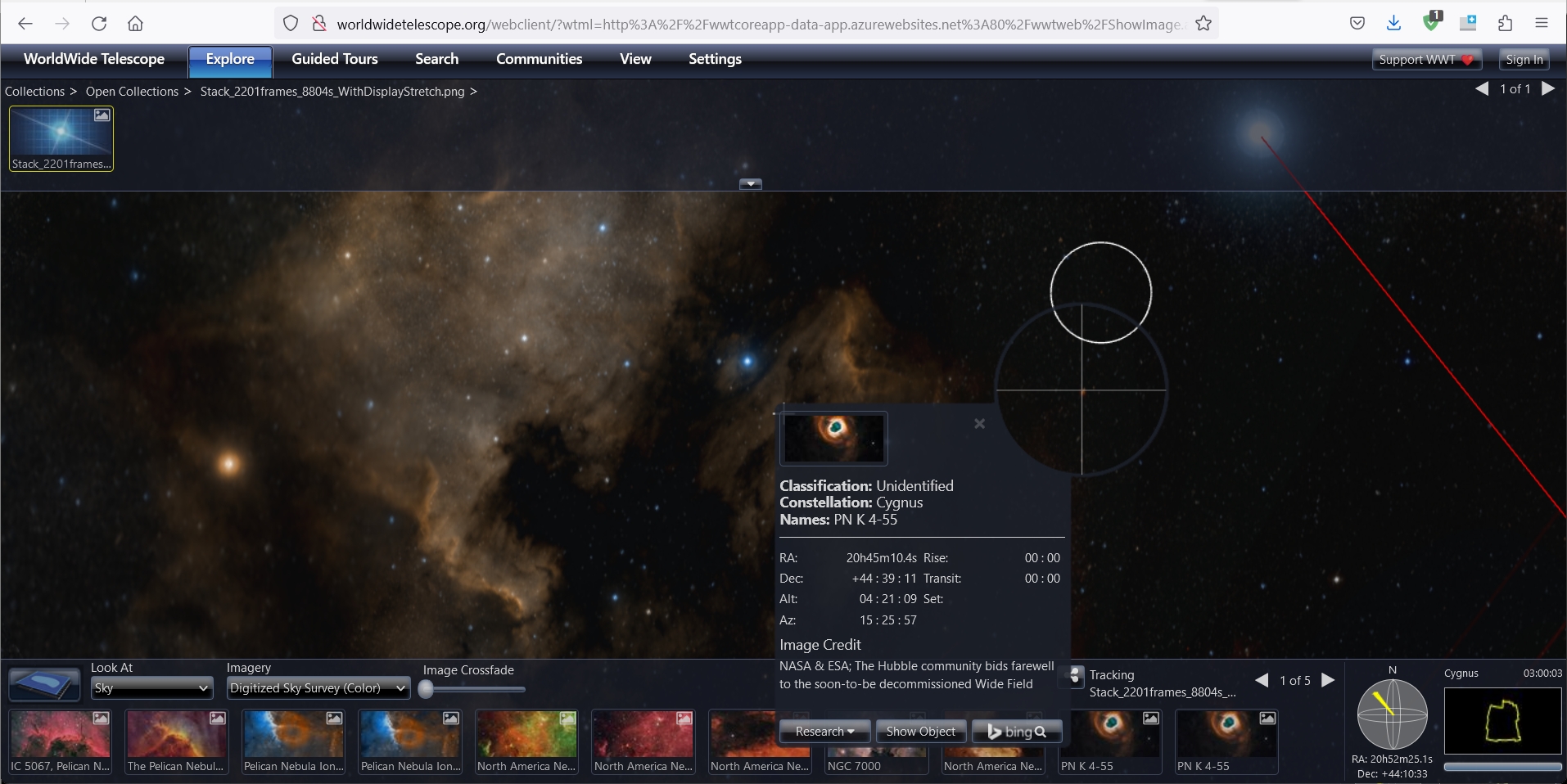Screen dimensions: 1567x784
Task: Click the Tracking Stack_2201frames label
Action: (1163, 683)
